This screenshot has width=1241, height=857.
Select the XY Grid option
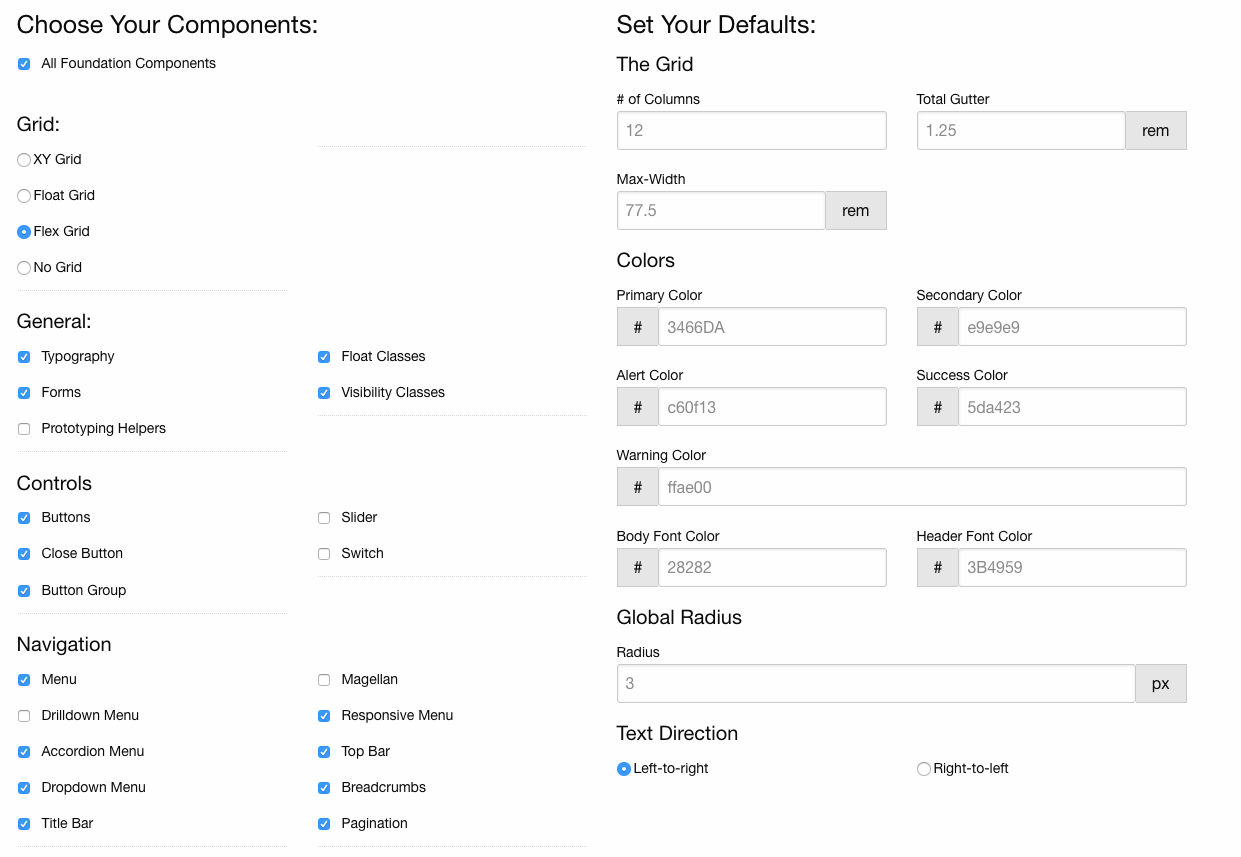click(23, 159)
